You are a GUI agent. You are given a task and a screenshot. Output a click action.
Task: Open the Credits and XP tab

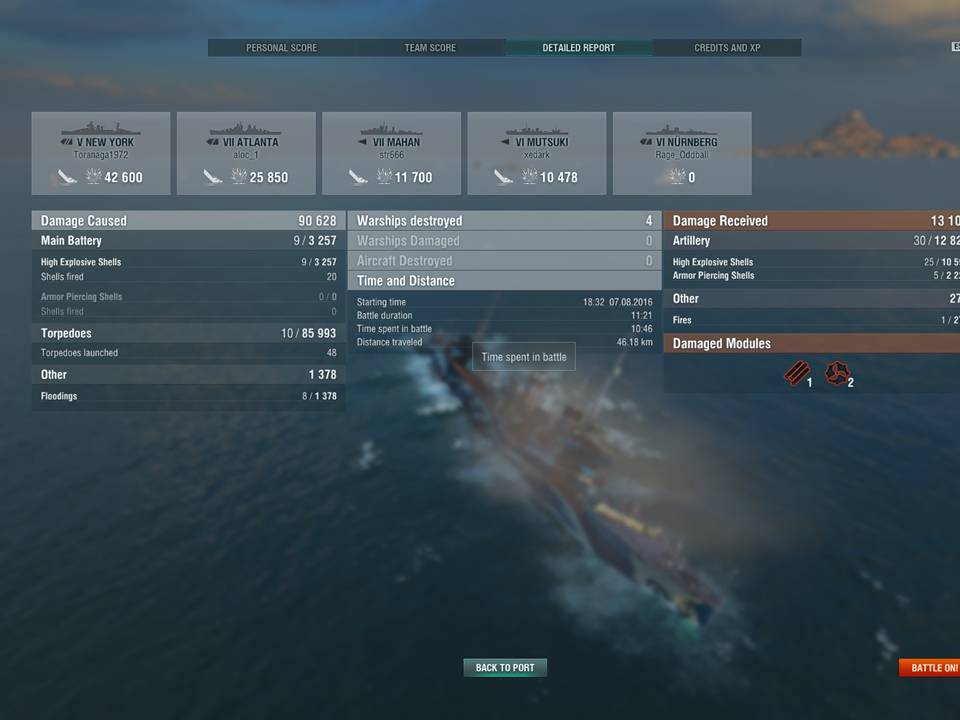pyautogui.click(x=727, y=48)
